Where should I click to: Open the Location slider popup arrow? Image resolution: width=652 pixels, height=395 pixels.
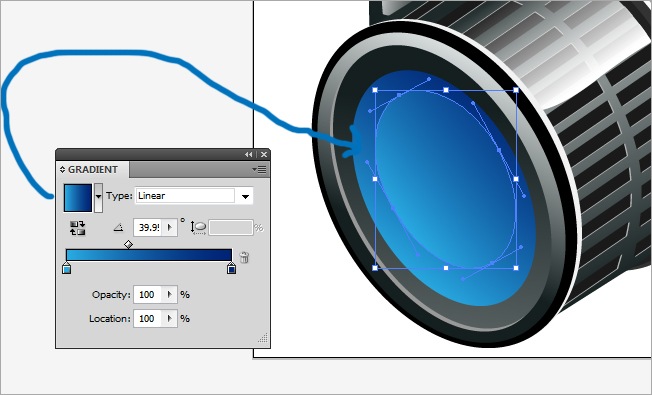(170, 318)
